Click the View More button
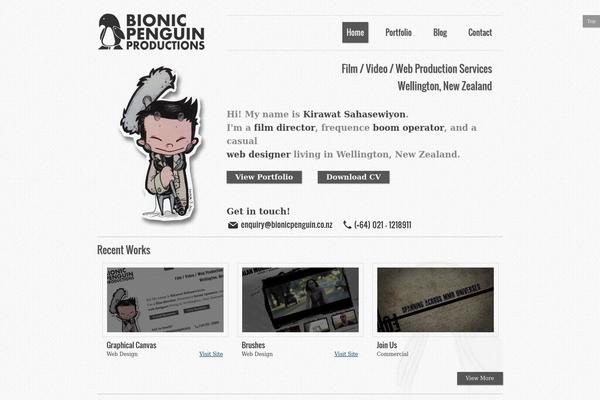Viewport: 600px width, 400px height. point(480,378)
